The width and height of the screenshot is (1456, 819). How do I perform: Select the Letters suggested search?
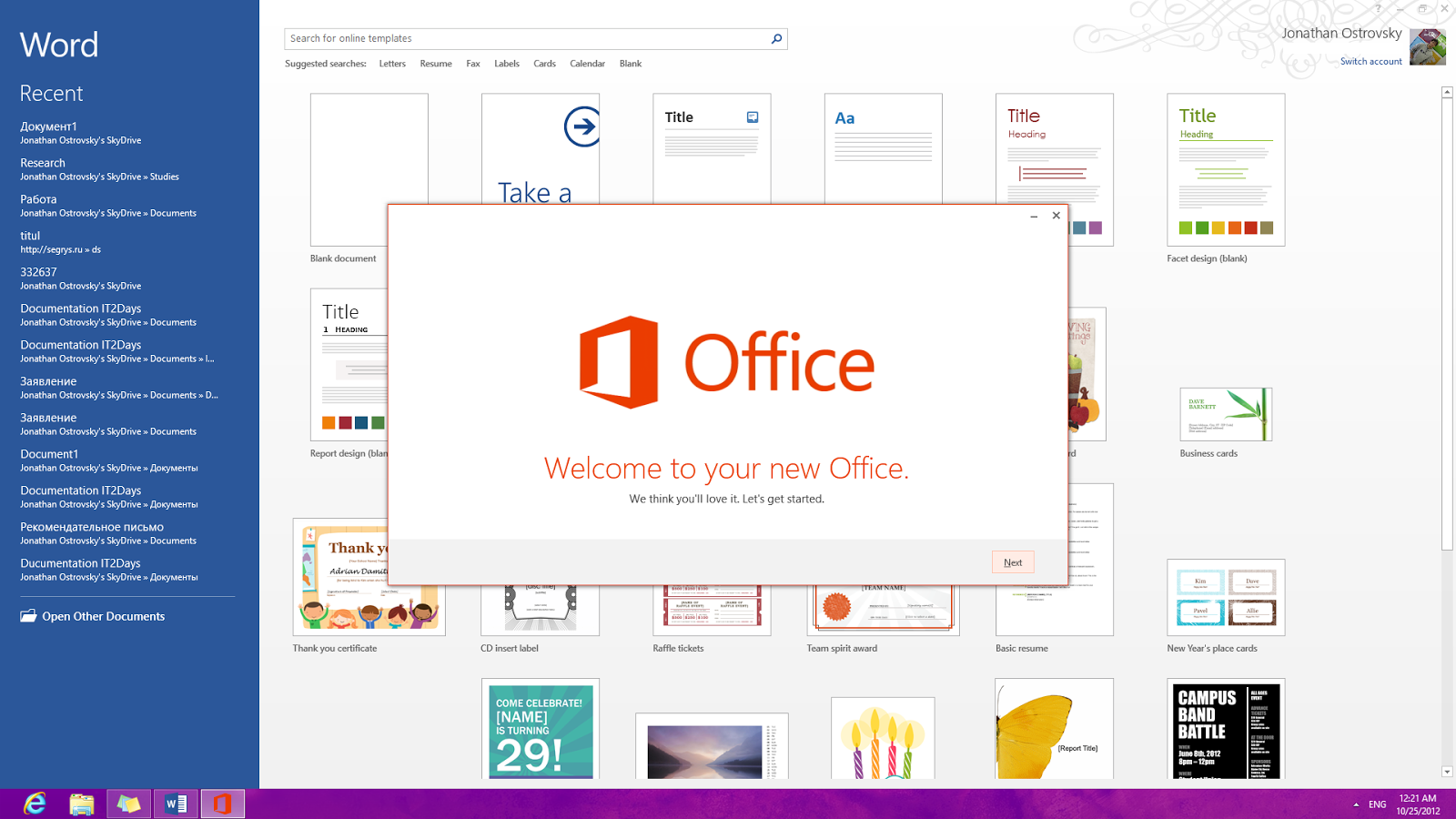pyautogui.click(x=392, y=64)
